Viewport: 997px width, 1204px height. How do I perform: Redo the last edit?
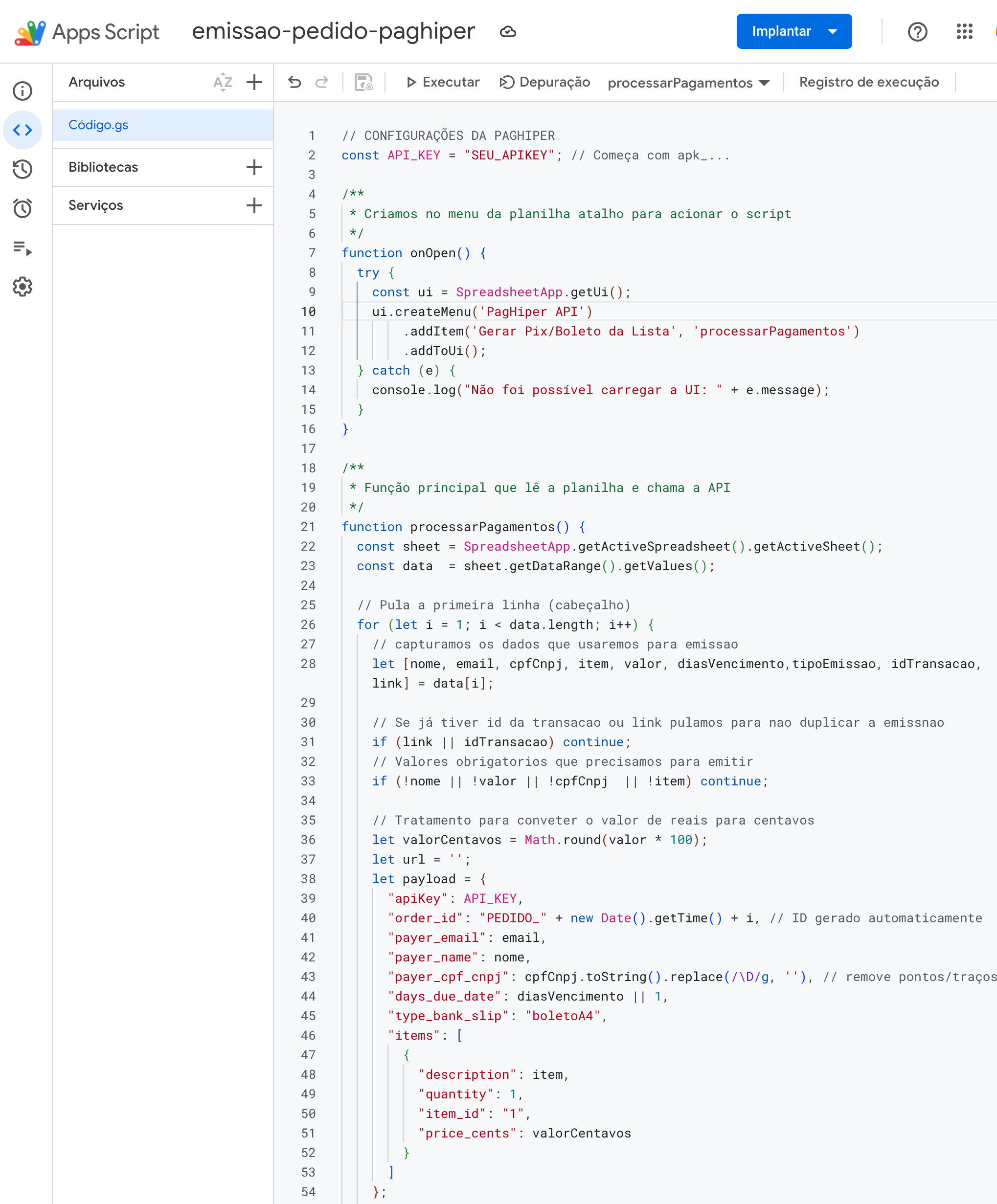coord(322,82)
